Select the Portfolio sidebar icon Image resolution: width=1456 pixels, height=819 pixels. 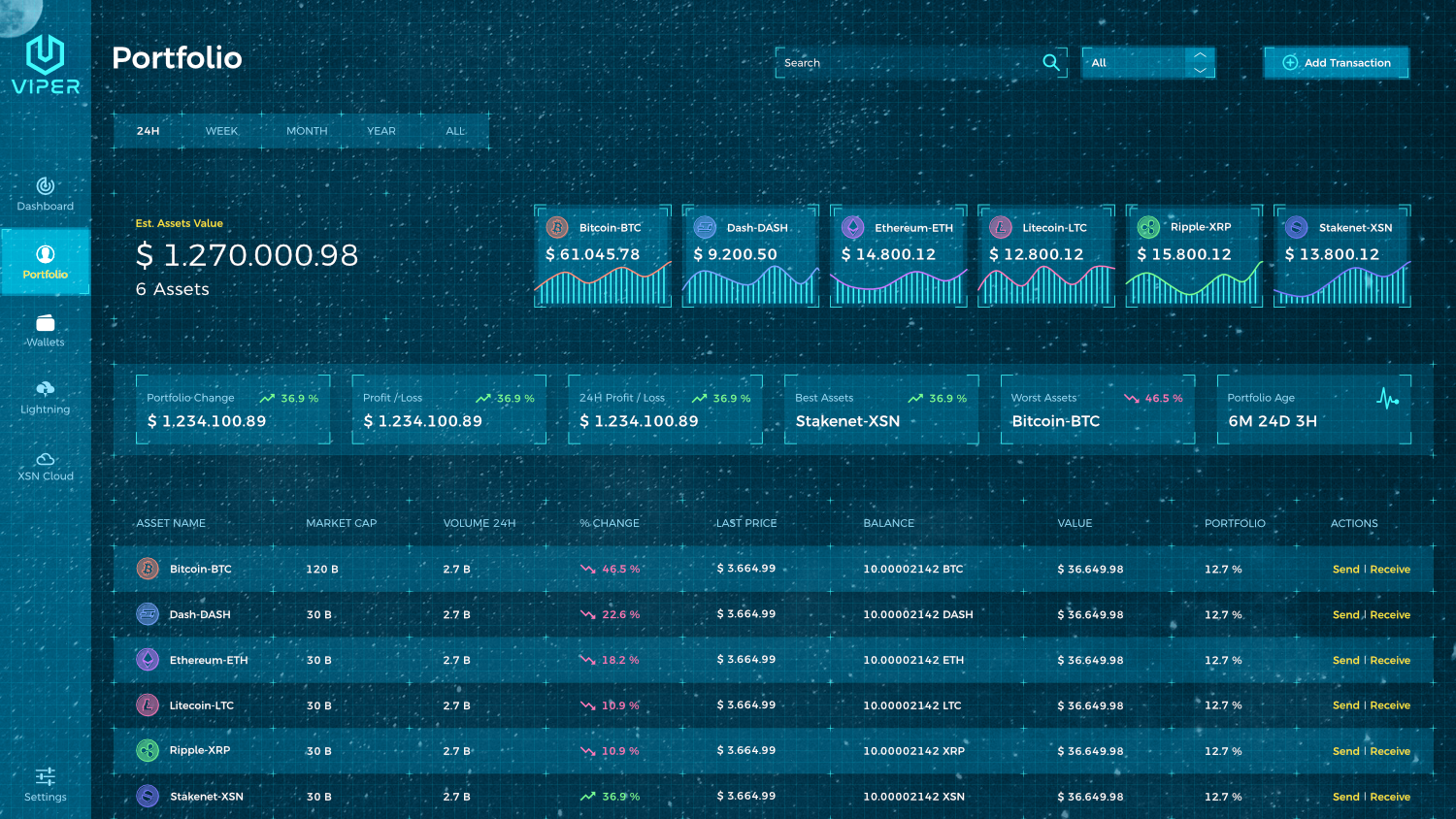pos(46,254)
